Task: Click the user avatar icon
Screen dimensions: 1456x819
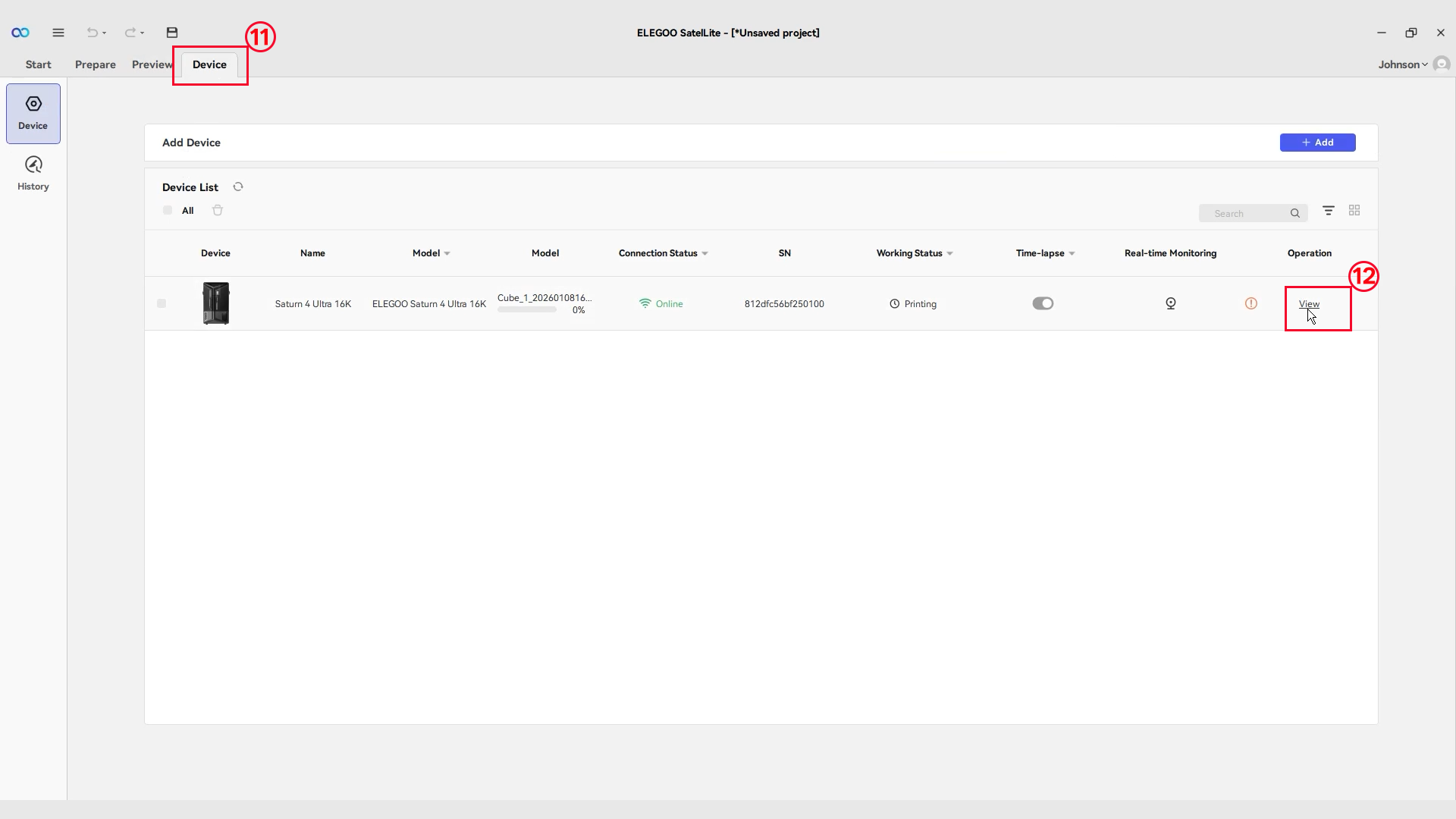Action: (x=1442, y=64)
